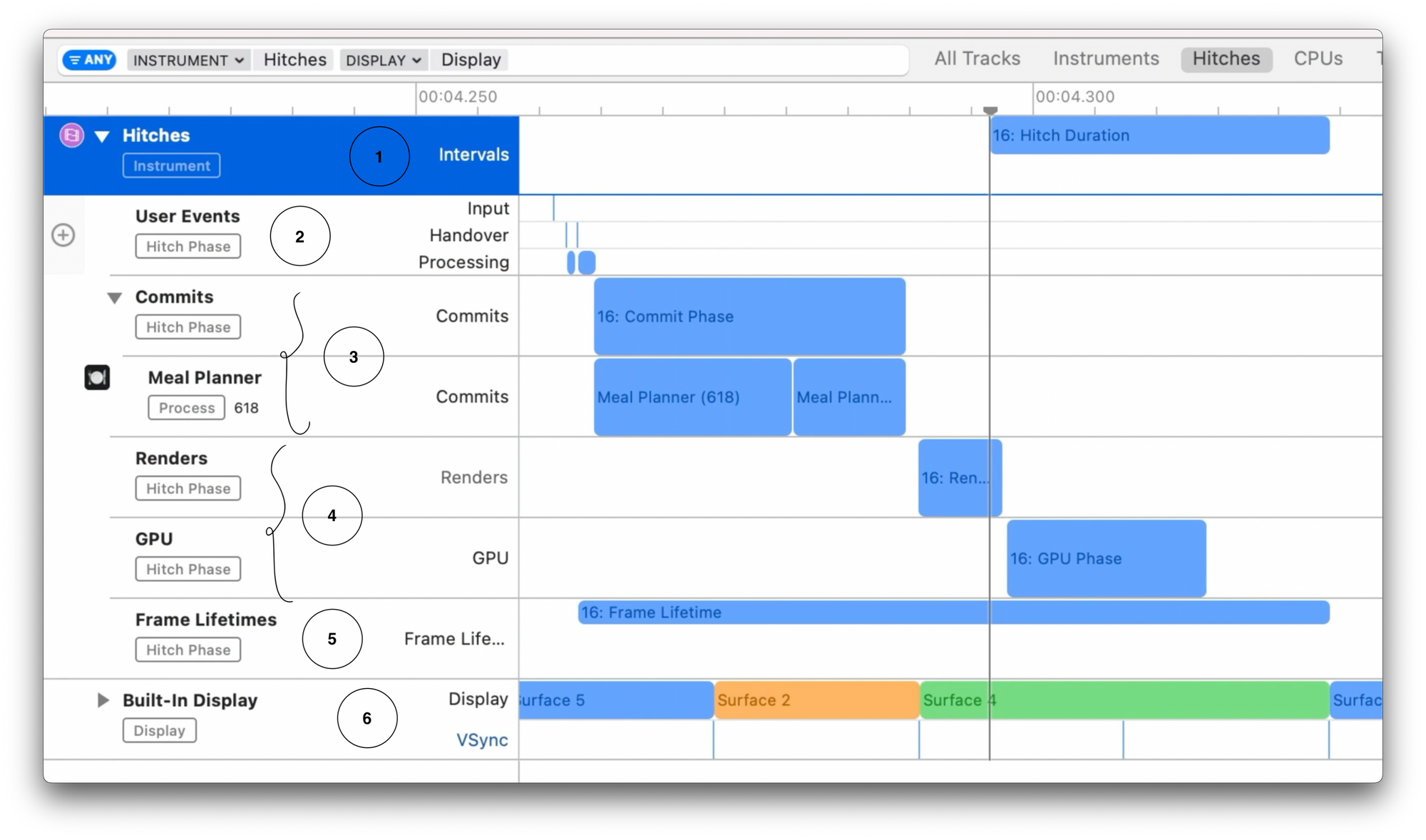The height and width of the screenshot is (840, 1426).
Task: Expand the Built-In Display track
Action: tap(103, 700)
